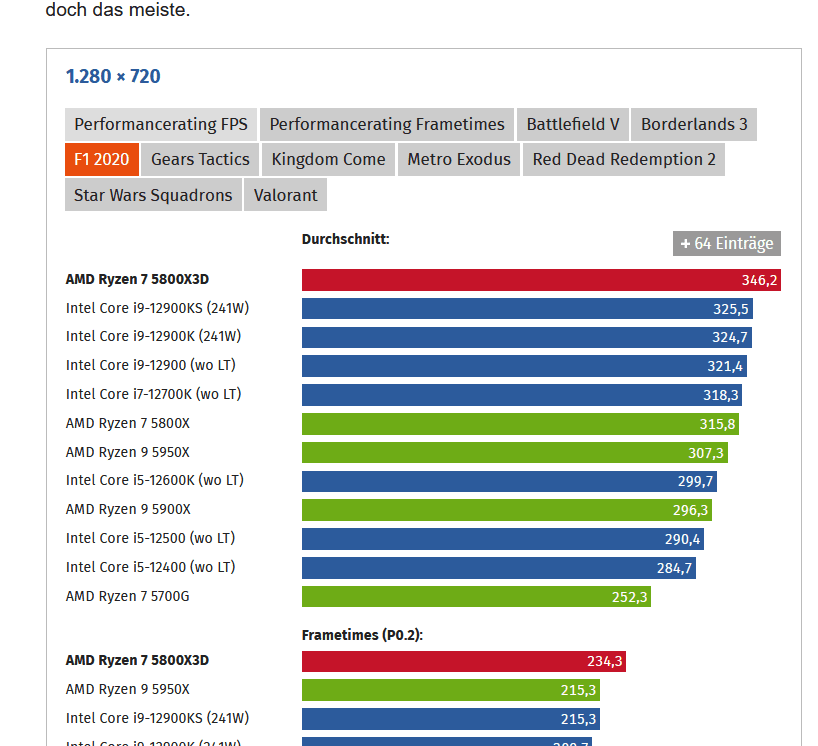
Task: Click AMD Ryzen 7 5800X3D label under Frametimes
Action: (137, 660)
